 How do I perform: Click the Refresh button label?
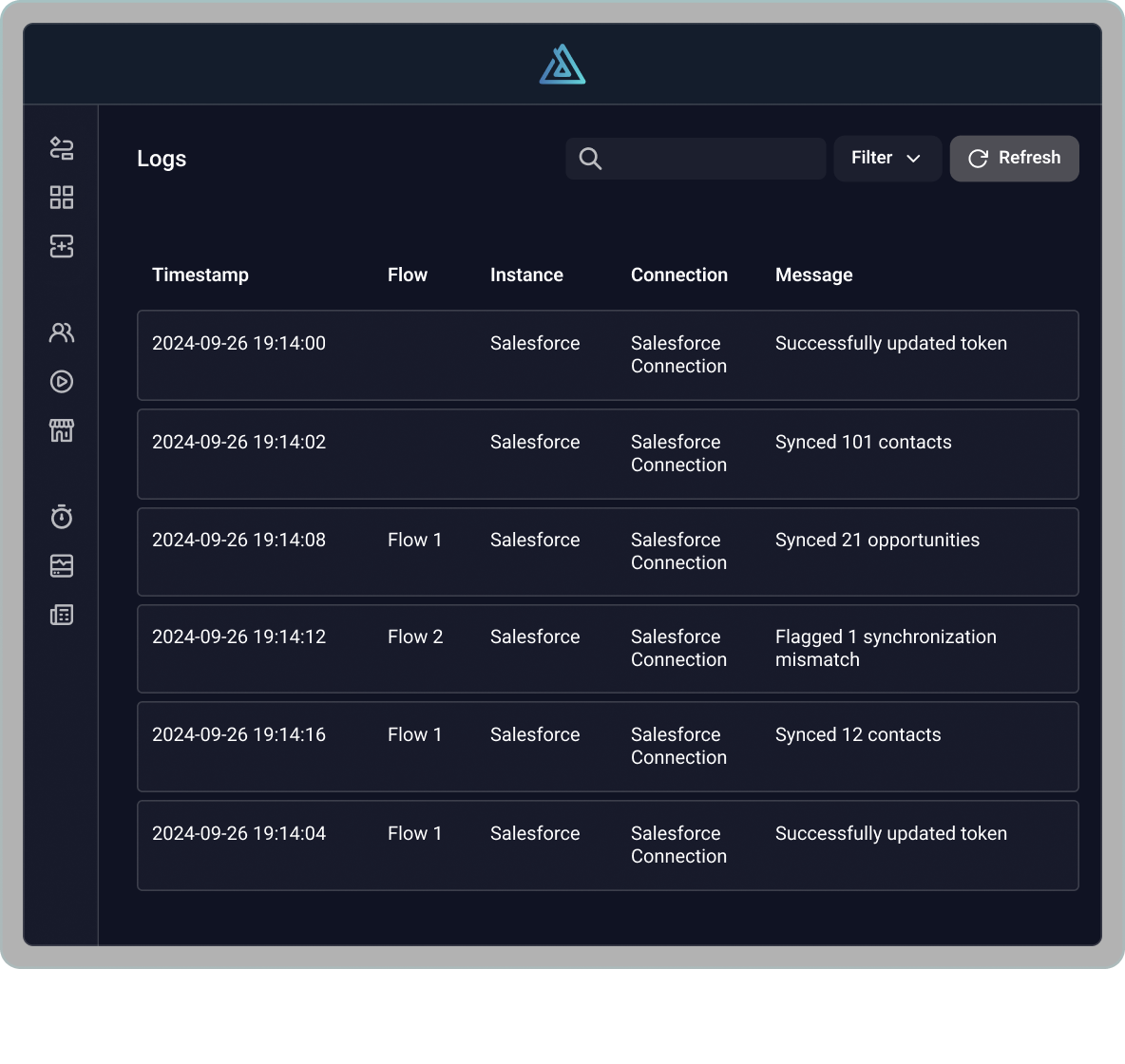coord(1030,158)
